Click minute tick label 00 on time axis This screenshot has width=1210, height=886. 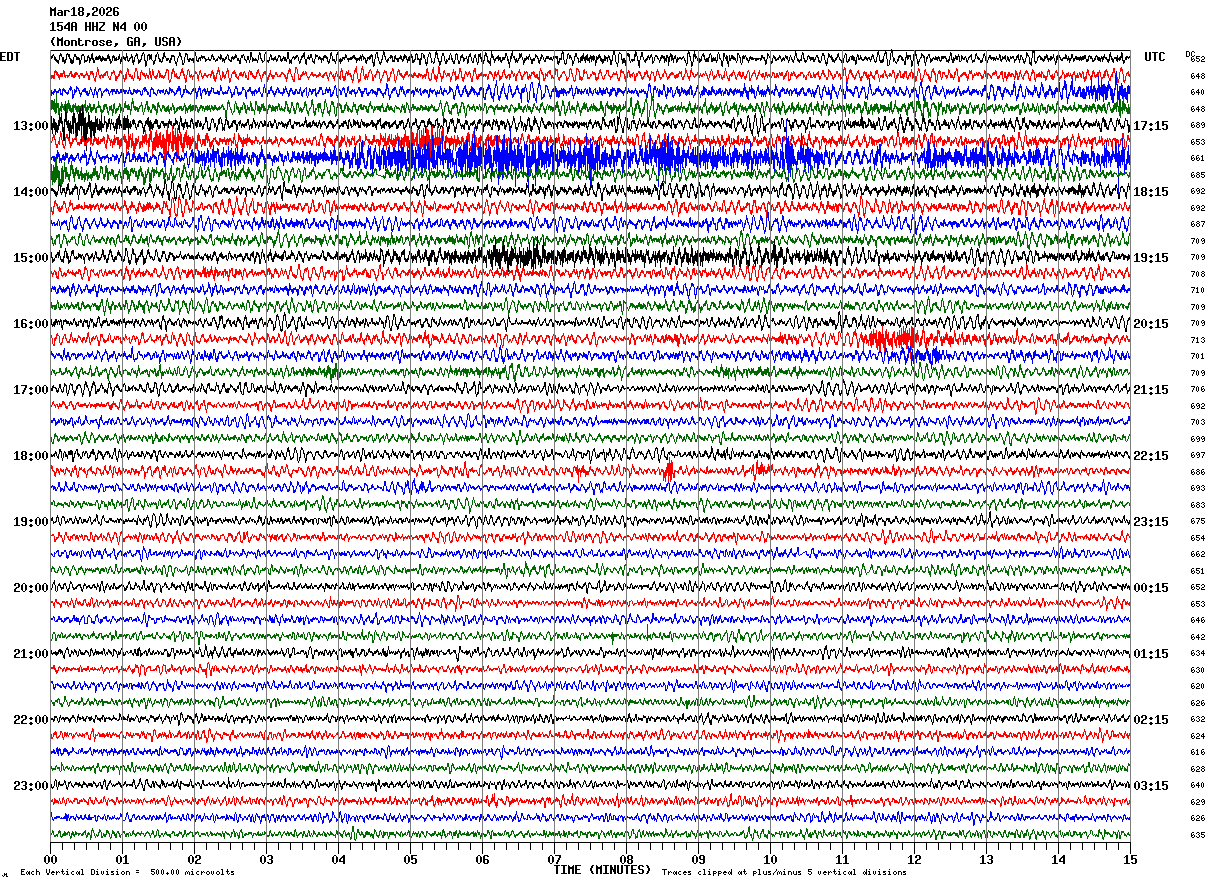tap(50, 859)
